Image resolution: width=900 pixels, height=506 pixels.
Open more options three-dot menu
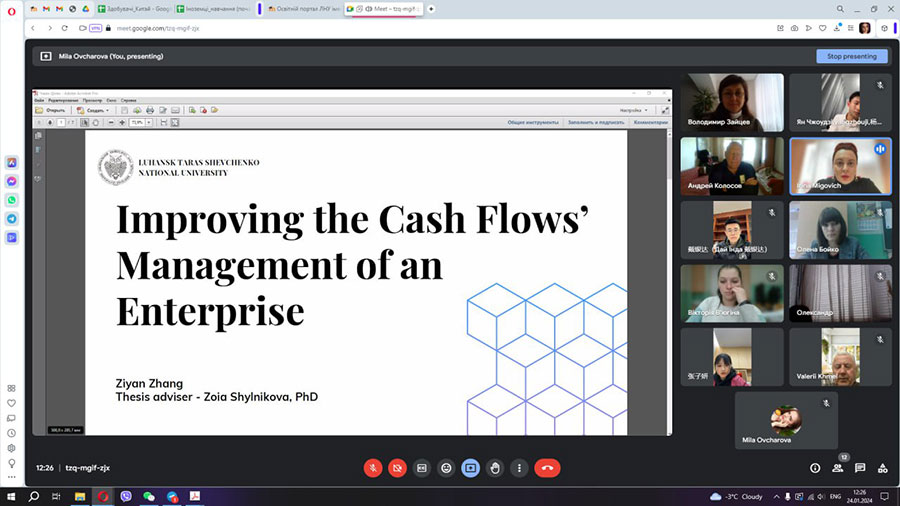click(x=518, y=467)
